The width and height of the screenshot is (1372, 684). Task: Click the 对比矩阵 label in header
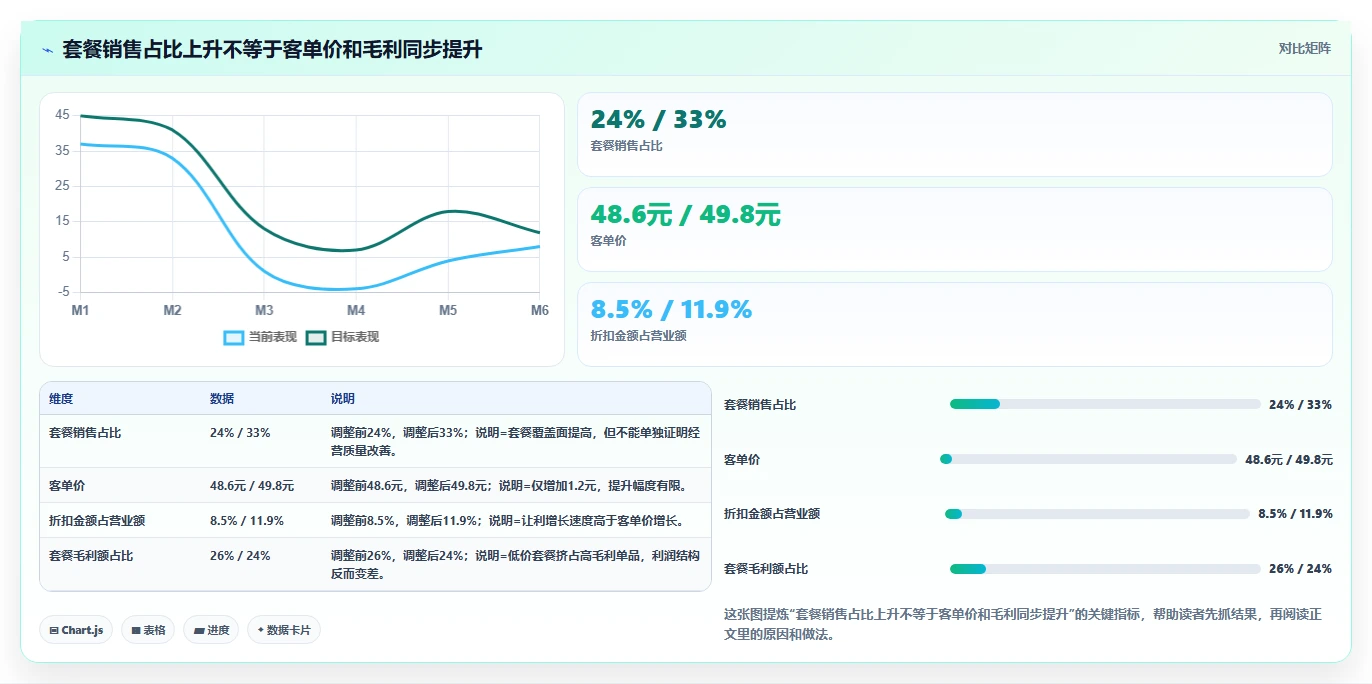pos(1304,49)
